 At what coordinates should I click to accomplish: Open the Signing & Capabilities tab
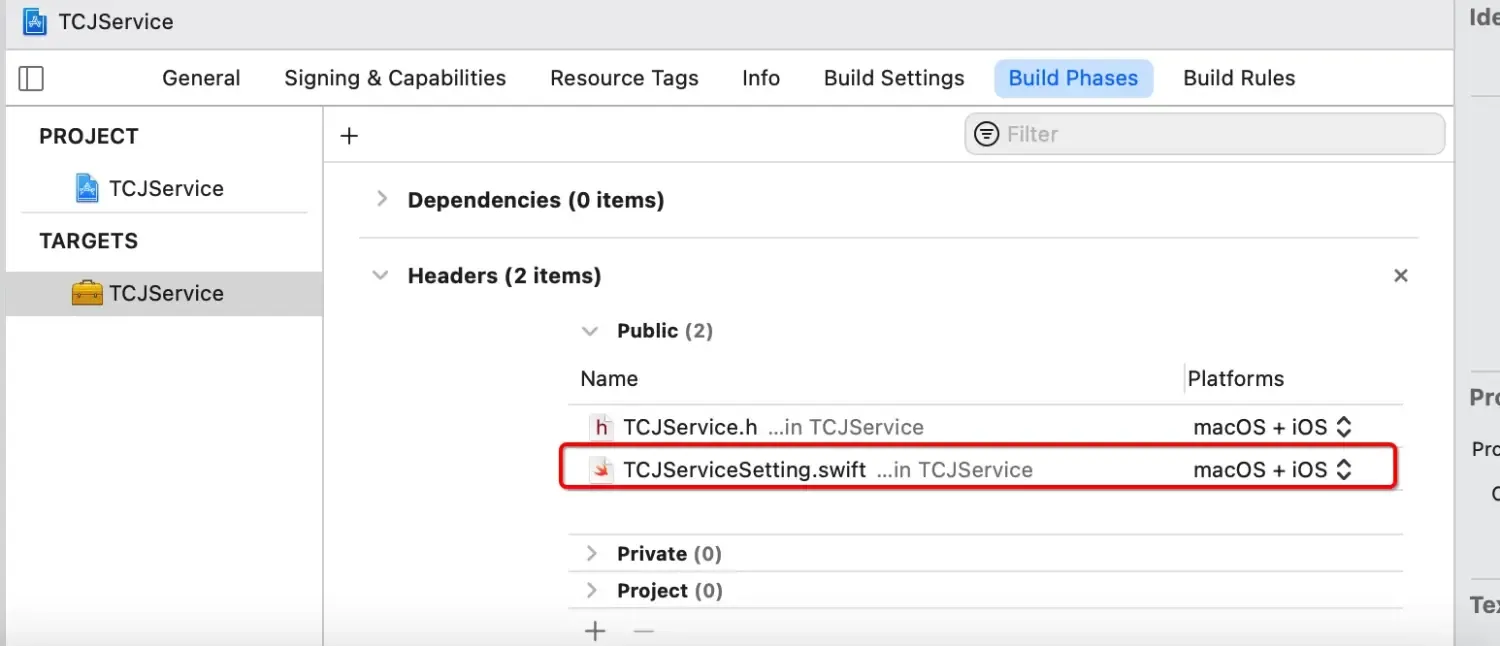coord(395,78)
